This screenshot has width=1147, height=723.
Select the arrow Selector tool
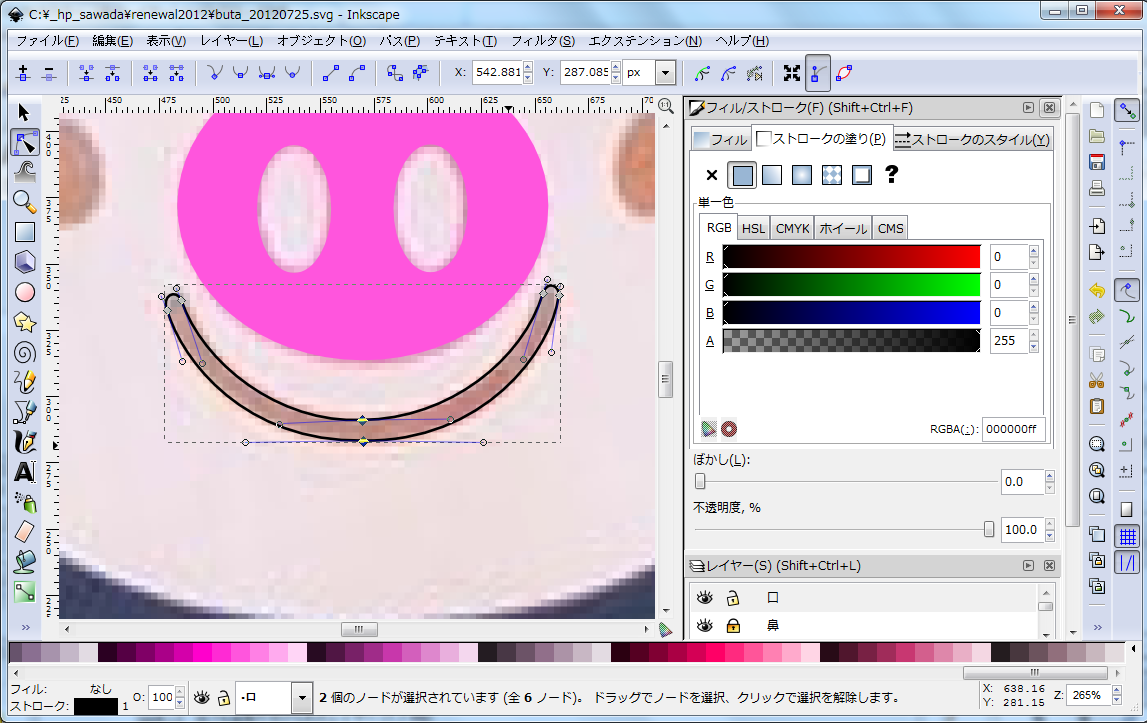tap(24, 112)
